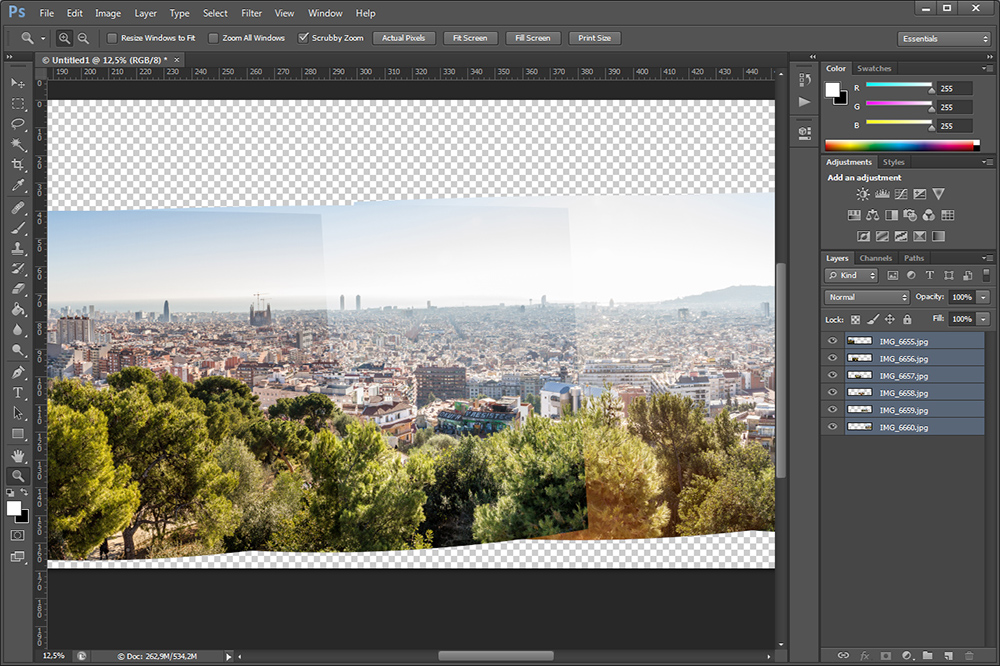This screenshot has height=666, width=1000.
Task: Click the lock all layer icon
Action: click(907, 319)
